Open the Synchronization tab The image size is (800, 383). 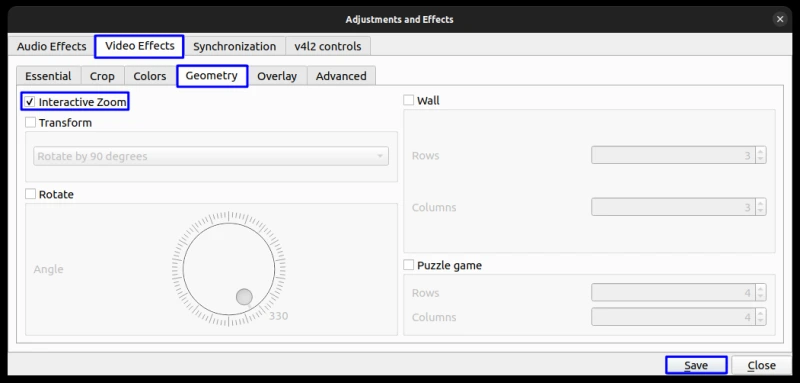tap(234, 46)
